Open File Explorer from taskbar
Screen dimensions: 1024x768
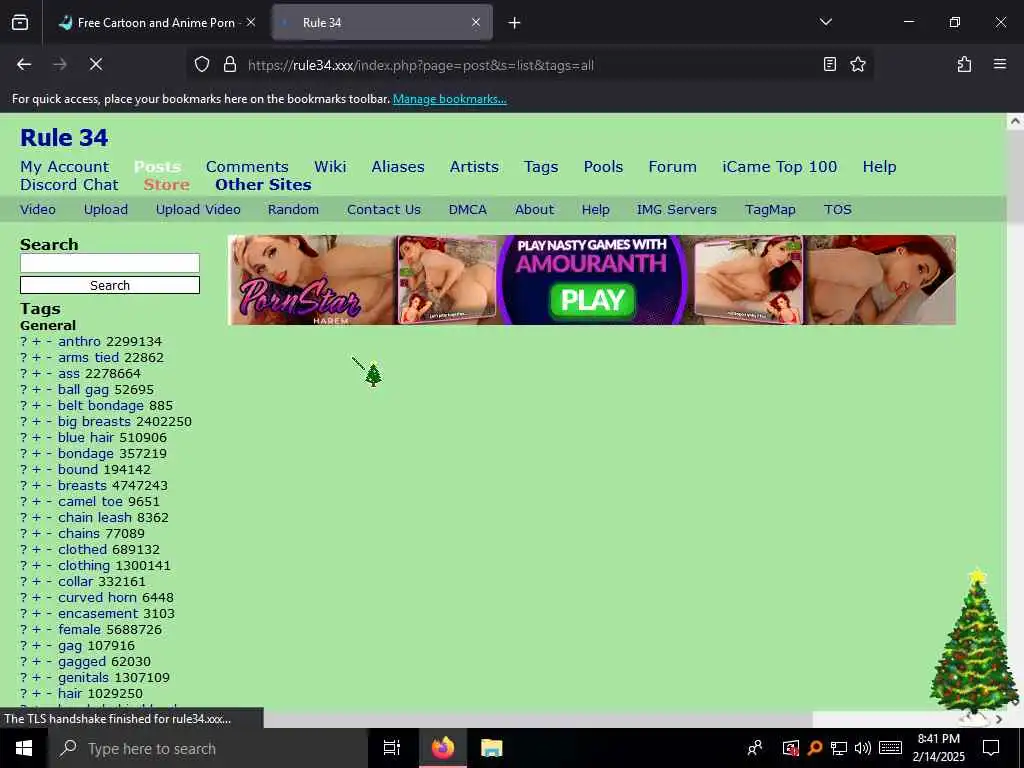pos(491,748)
